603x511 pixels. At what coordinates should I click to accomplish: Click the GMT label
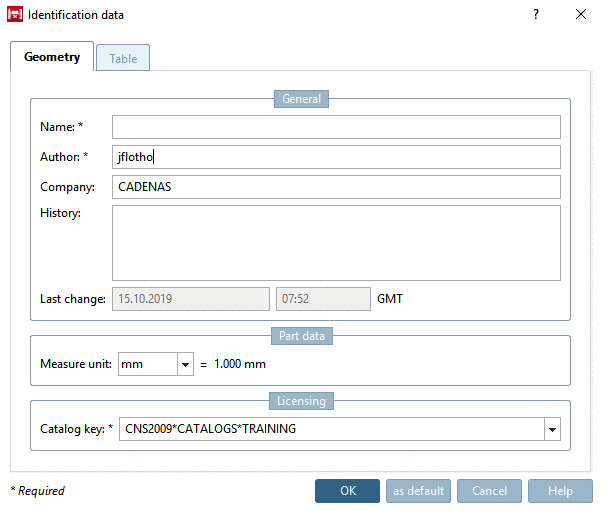pos(390,299)
